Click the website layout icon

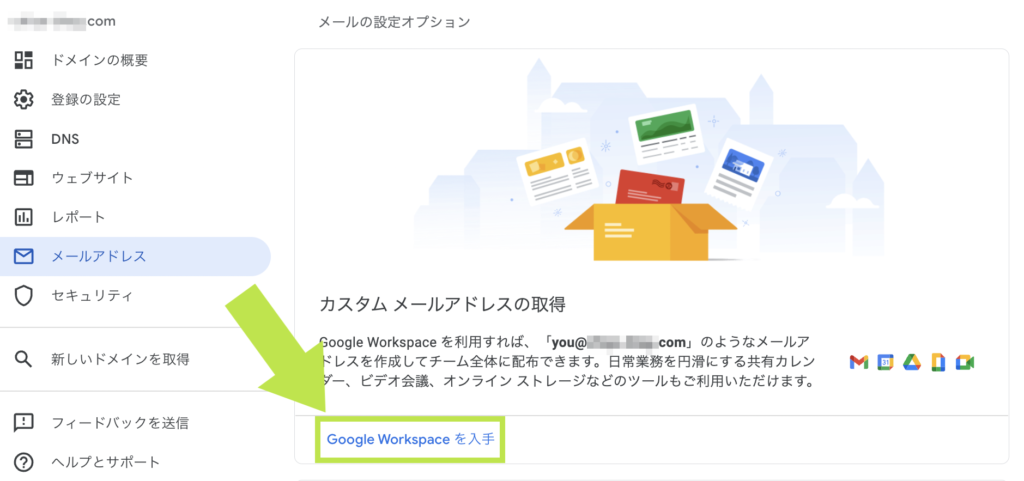(24, 178)
